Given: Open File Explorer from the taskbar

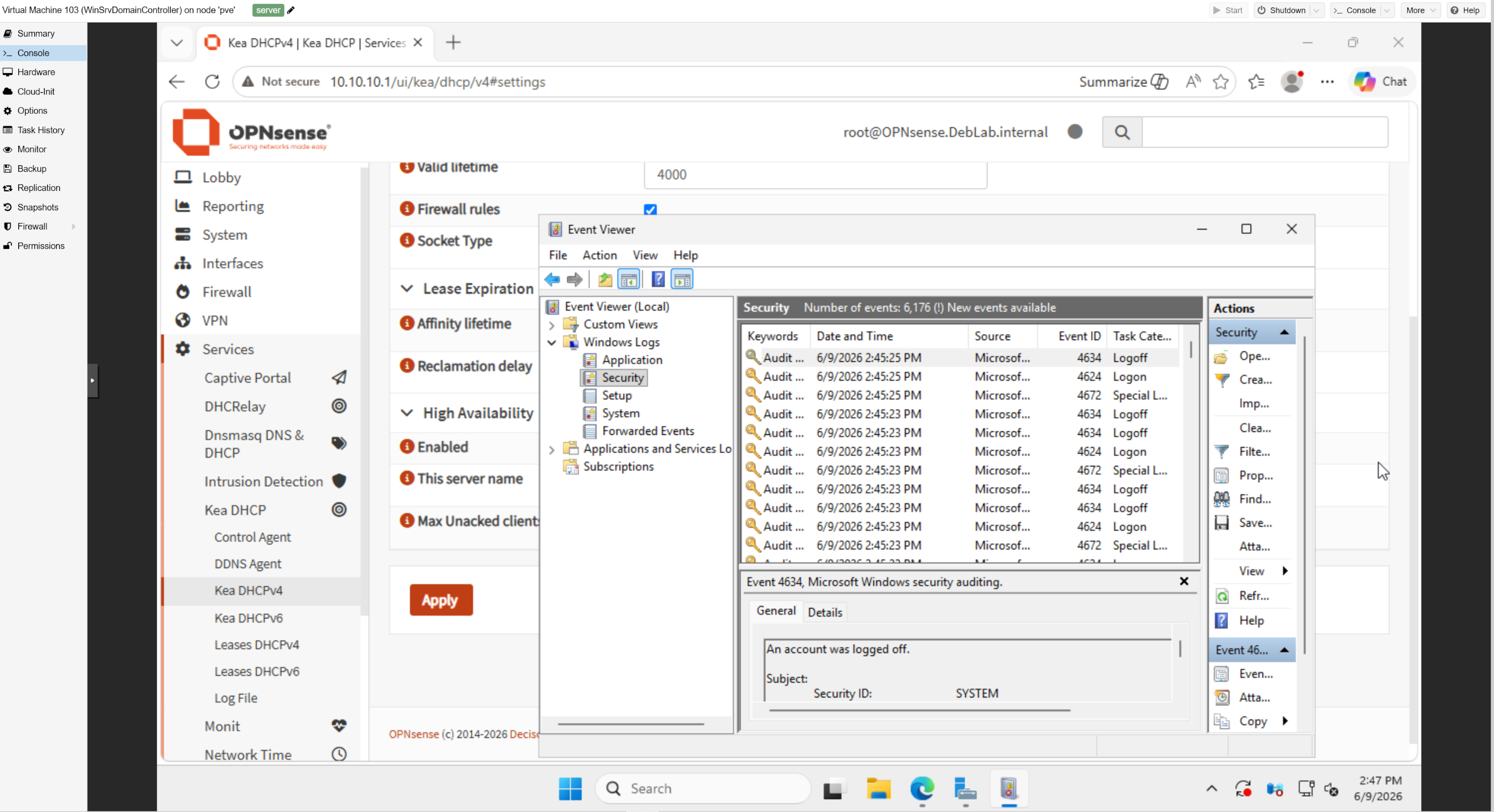Looking at the screenshot, I should point(878,788).
